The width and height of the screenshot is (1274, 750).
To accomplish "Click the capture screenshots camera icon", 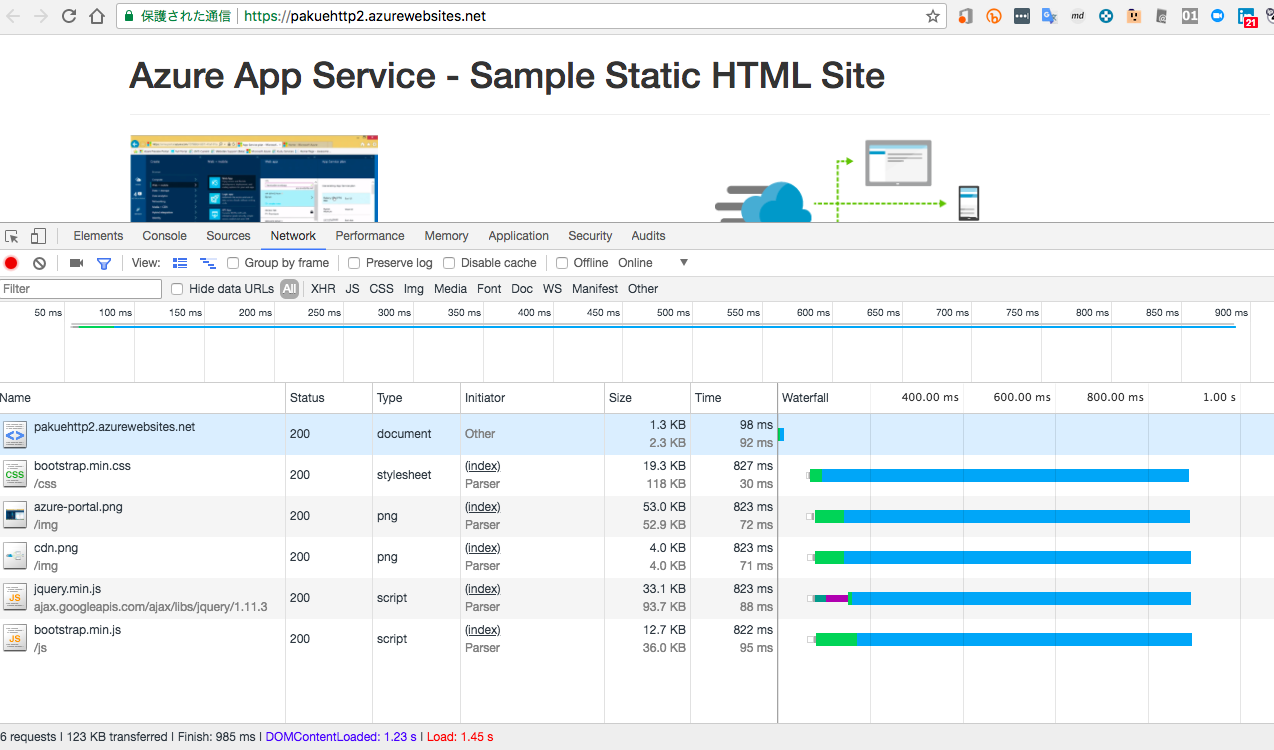I will click(76, 263).
